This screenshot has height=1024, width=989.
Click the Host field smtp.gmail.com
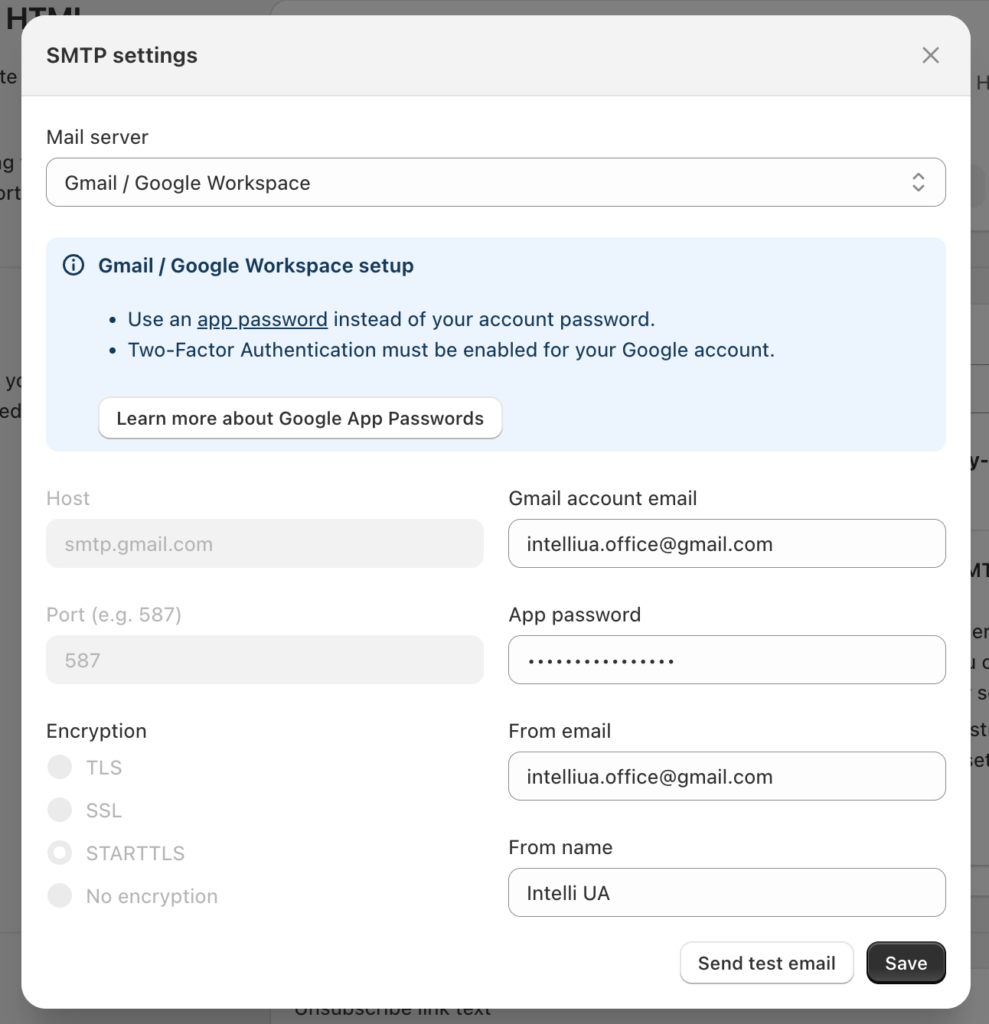tap(265, 543)
